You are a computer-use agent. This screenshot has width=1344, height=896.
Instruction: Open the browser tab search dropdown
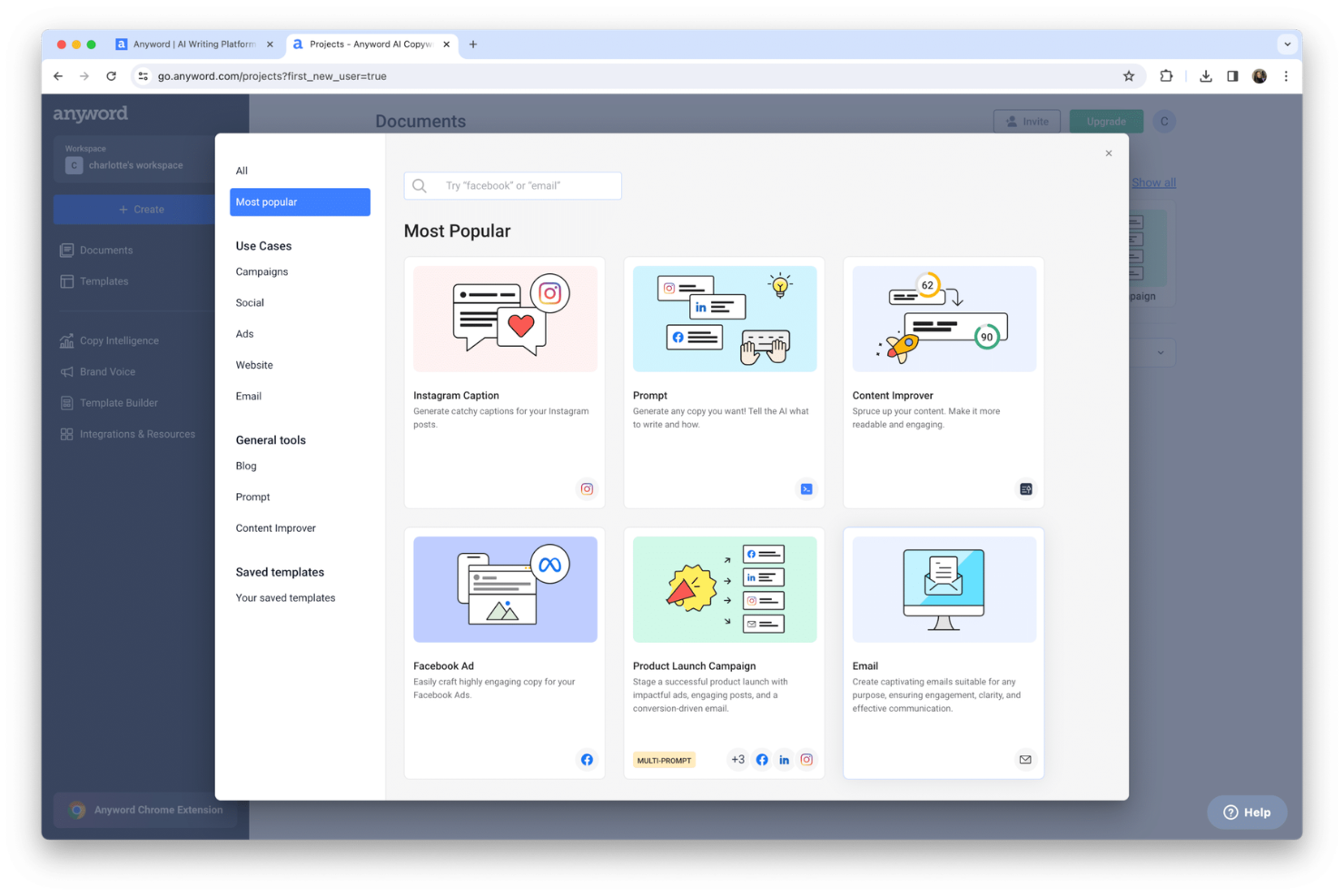pos(1287,44)
